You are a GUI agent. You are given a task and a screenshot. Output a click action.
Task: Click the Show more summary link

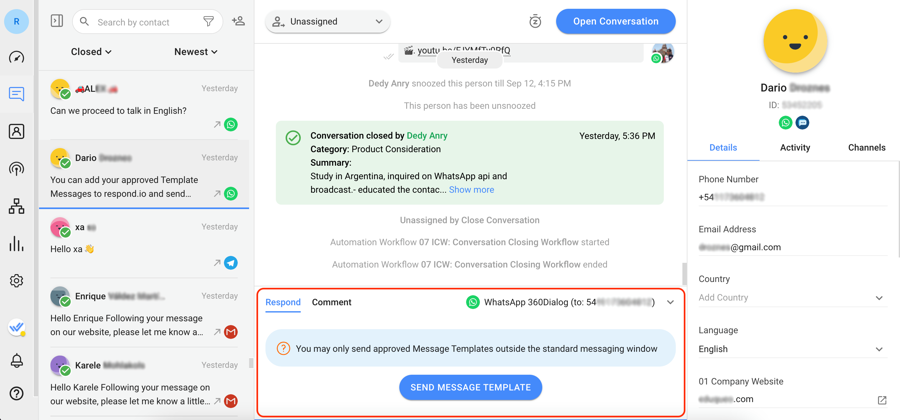coord(471,189)
